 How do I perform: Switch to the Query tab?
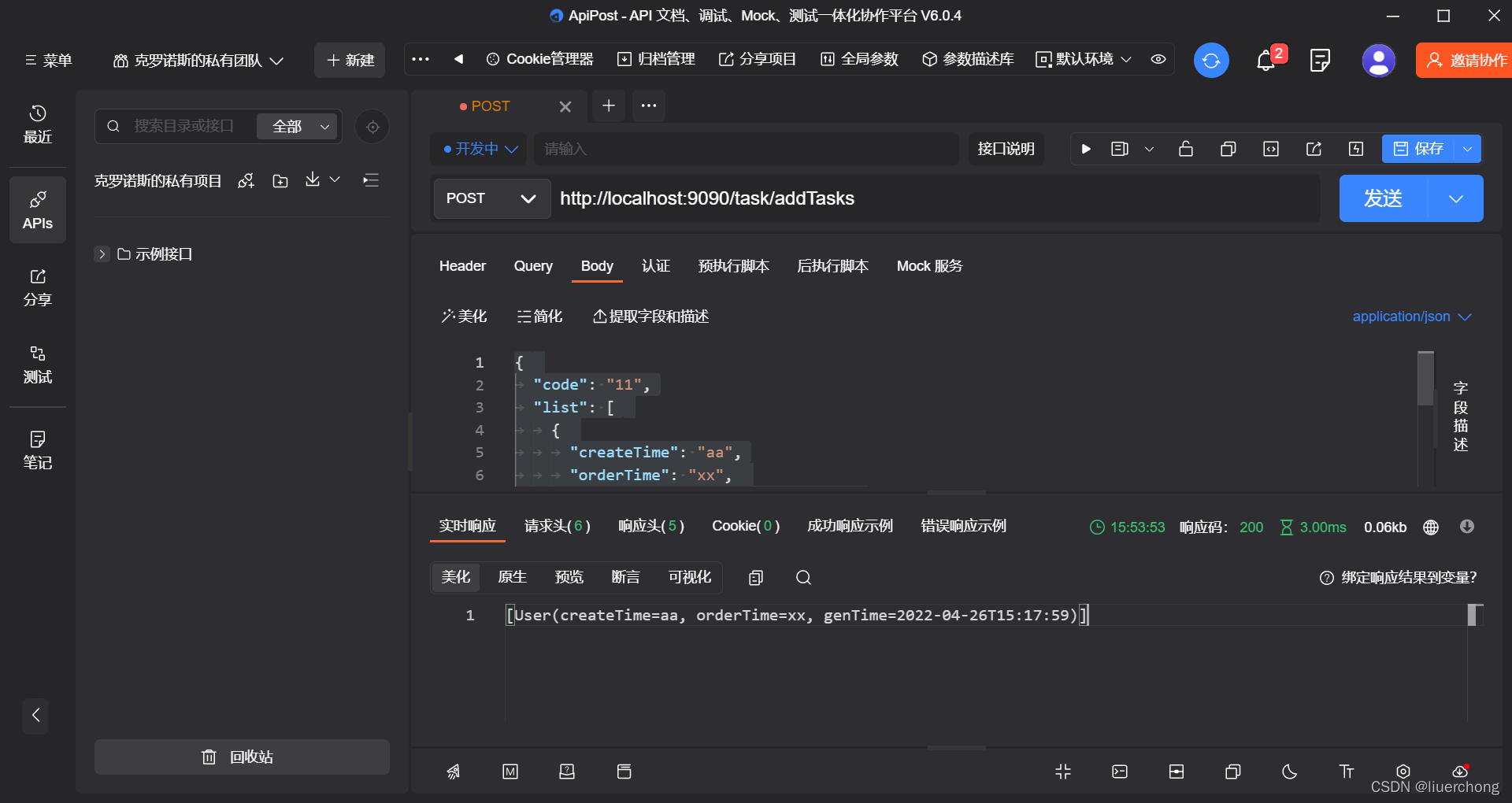(533, 266)
